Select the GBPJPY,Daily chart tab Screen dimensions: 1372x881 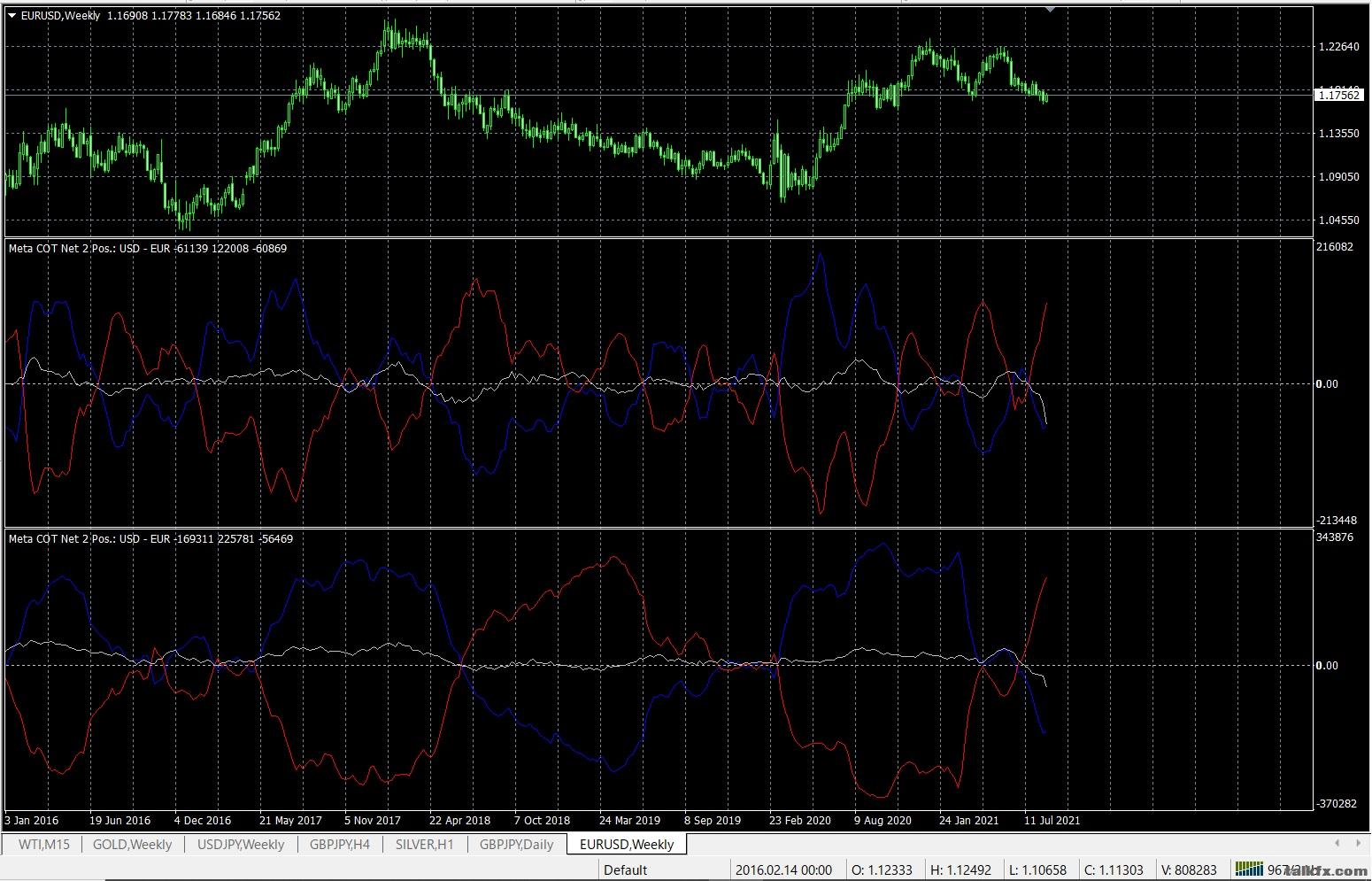pos(517,844)
